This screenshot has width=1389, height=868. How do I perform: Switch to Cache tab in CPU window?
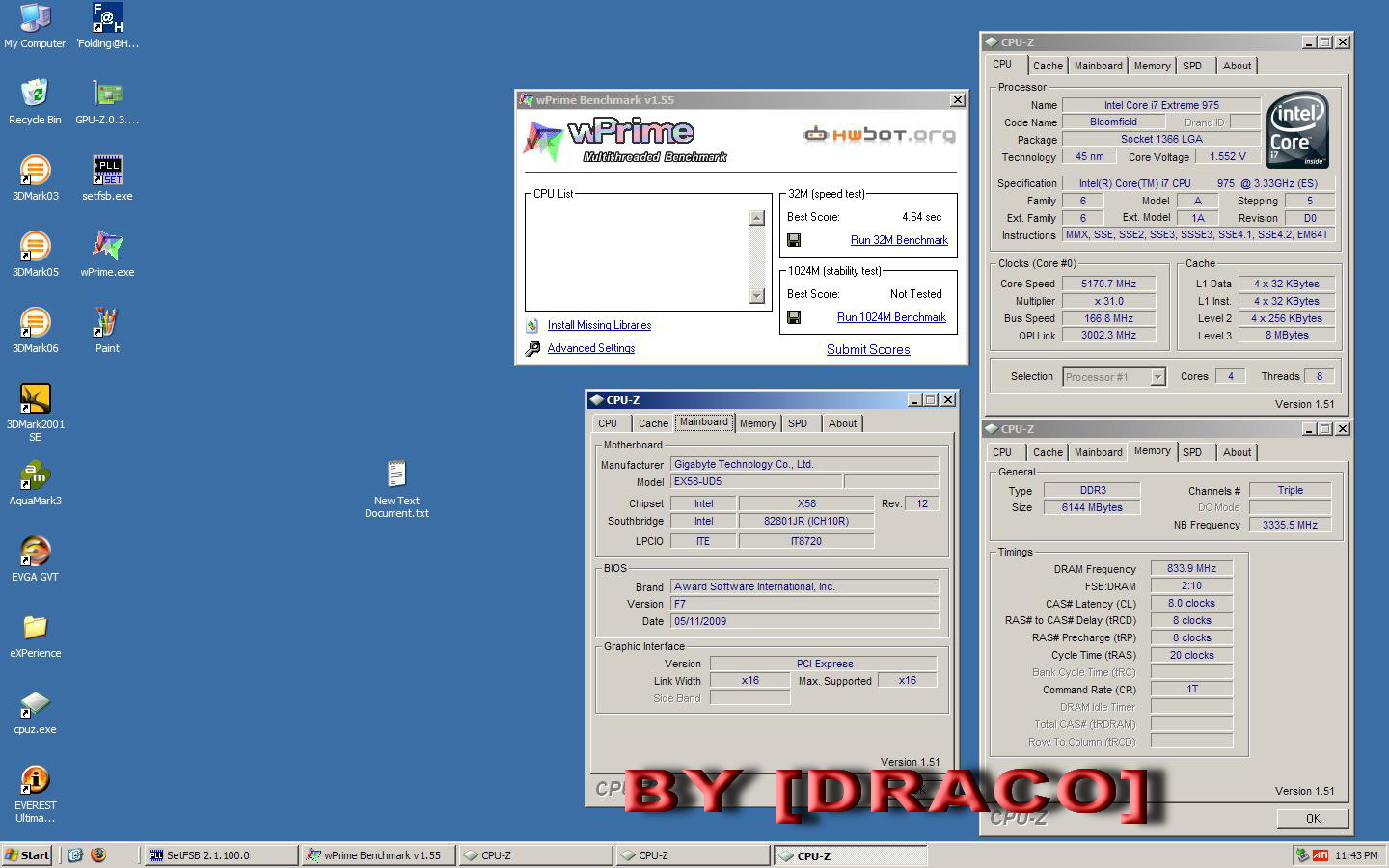pos(1048,66)
